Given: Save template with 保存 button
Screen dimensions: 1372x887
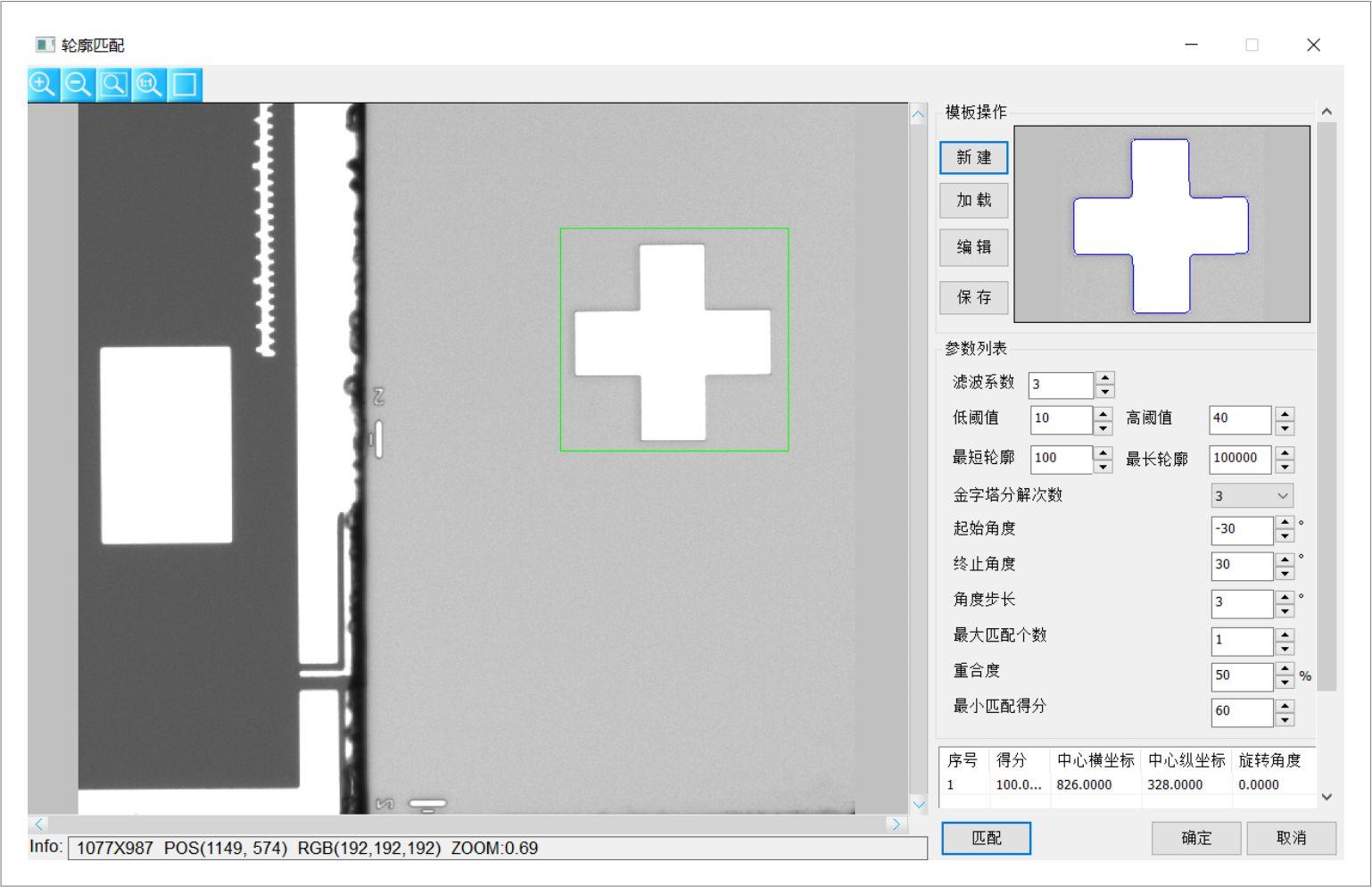Looking at the screenshot, I should pos(974,298).
